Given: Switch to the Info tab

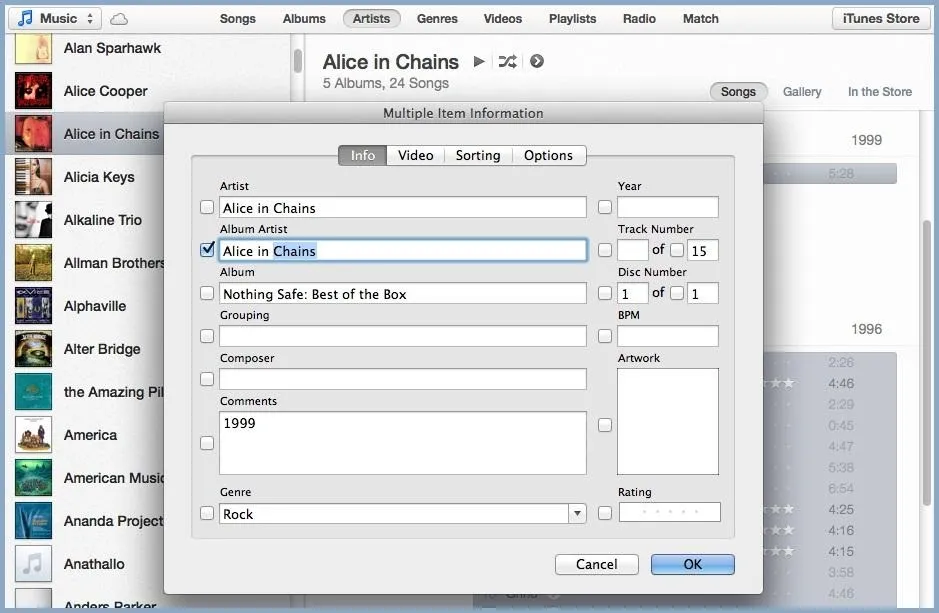Looking at the screenshot, I should tap(362, 155).
